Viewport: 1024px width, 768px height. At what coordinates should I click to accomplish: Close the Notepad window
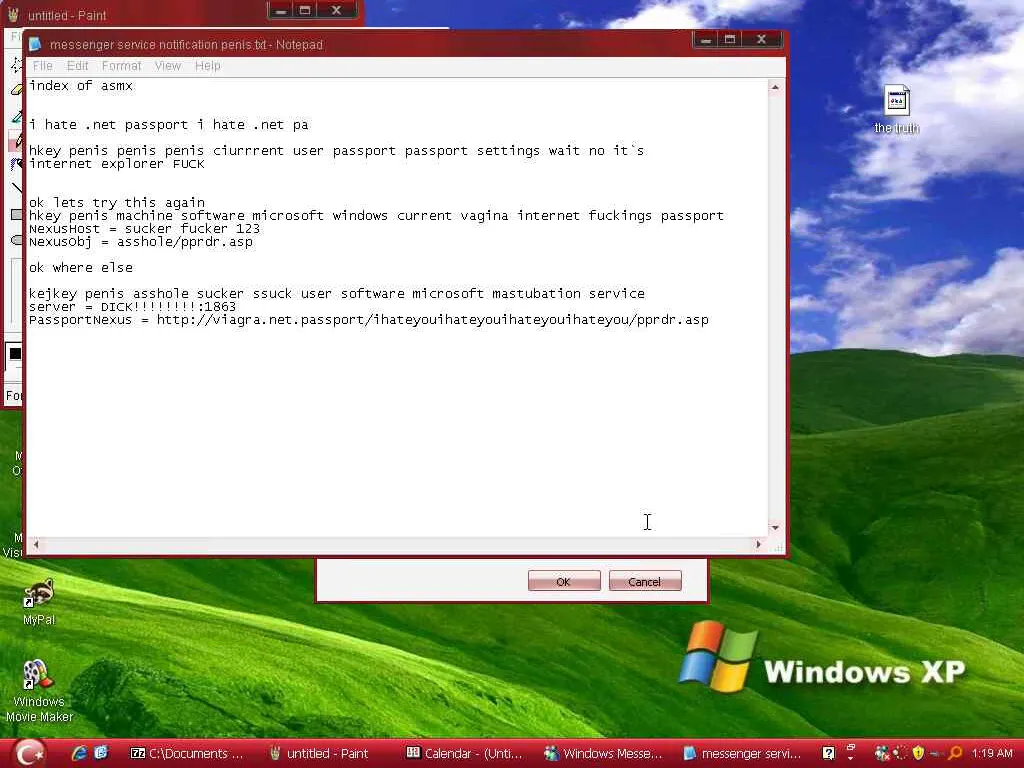[x=761, y=40]
